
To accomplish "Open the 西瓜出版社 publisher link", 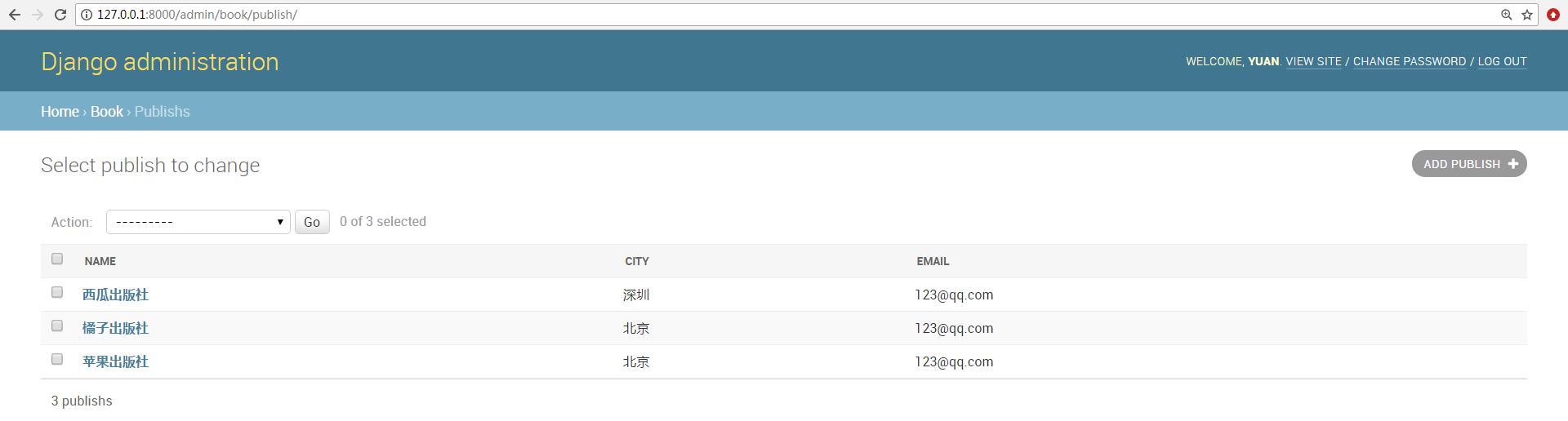I will [x=115, y=295].
